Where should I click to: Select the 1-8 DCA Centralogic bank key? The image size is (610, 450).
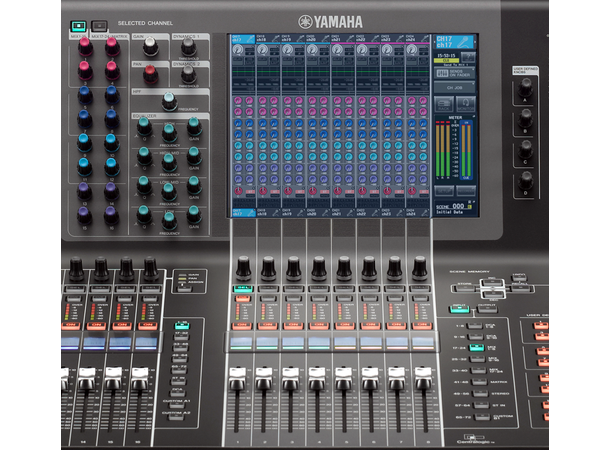(x=475, y=326)
